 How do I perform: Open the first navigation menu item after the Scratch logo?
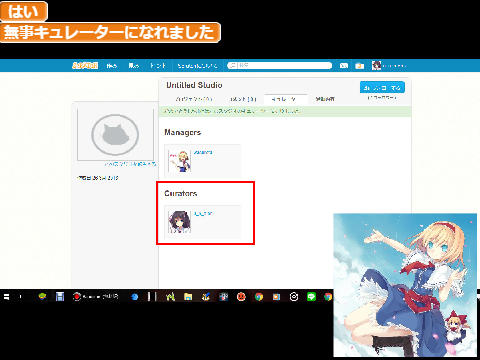point(112,66)
